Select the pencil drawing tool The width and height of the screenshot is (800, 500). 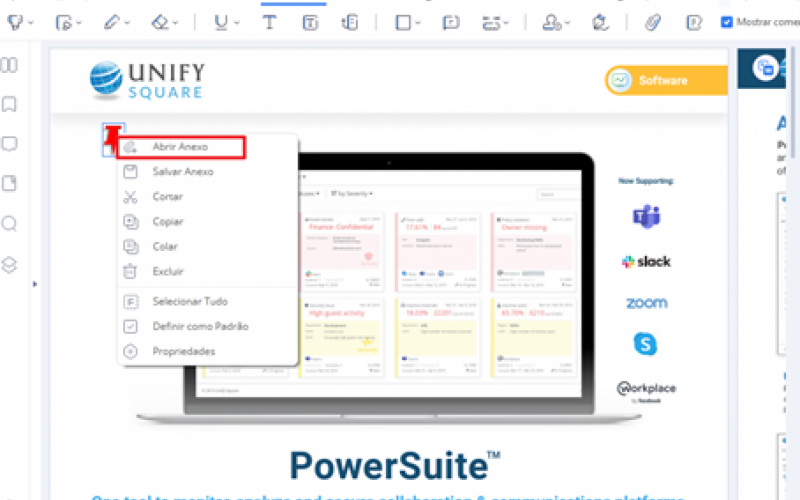click(x=111, y=22)
